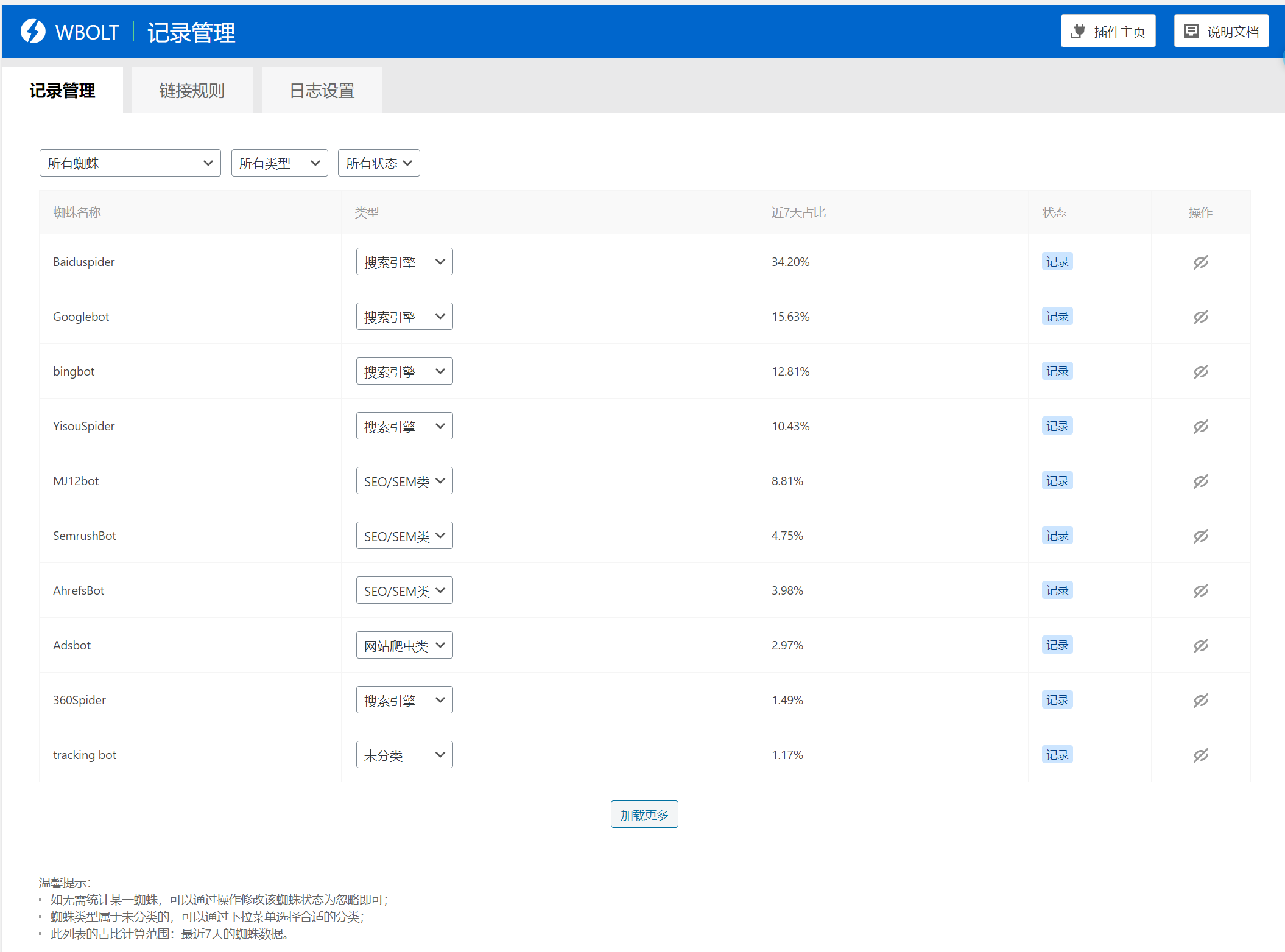Open the type dropdown for 360Spider

(x=404, y=700)
